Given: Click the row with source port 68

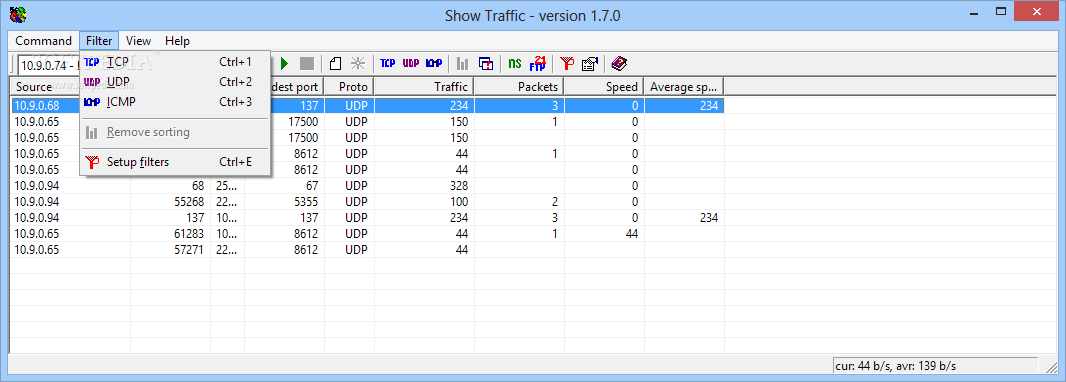Looking at the screenshot, I should (367, 186).
